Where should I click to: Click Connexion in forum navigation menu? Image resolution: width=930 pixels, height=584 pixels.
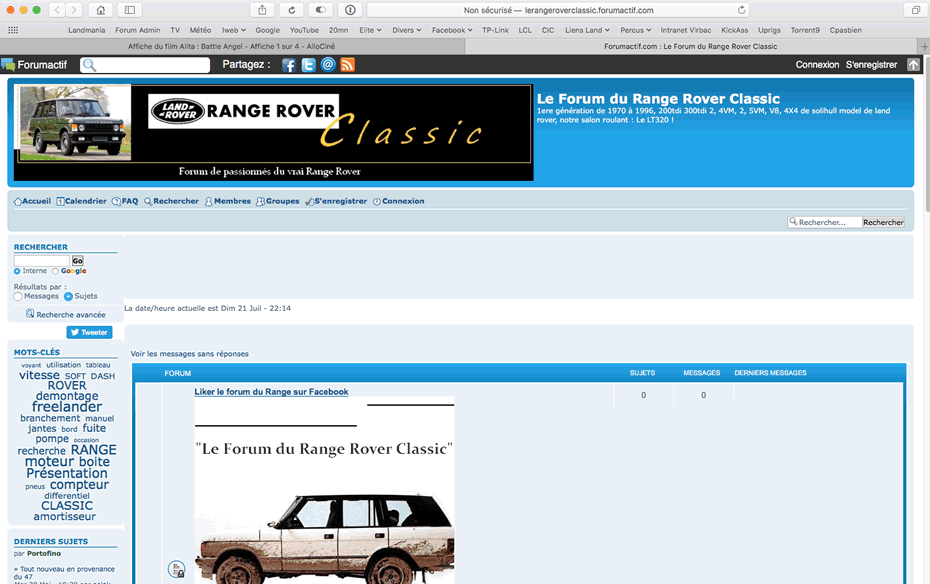pyautogui.click(x=399, y=201)
